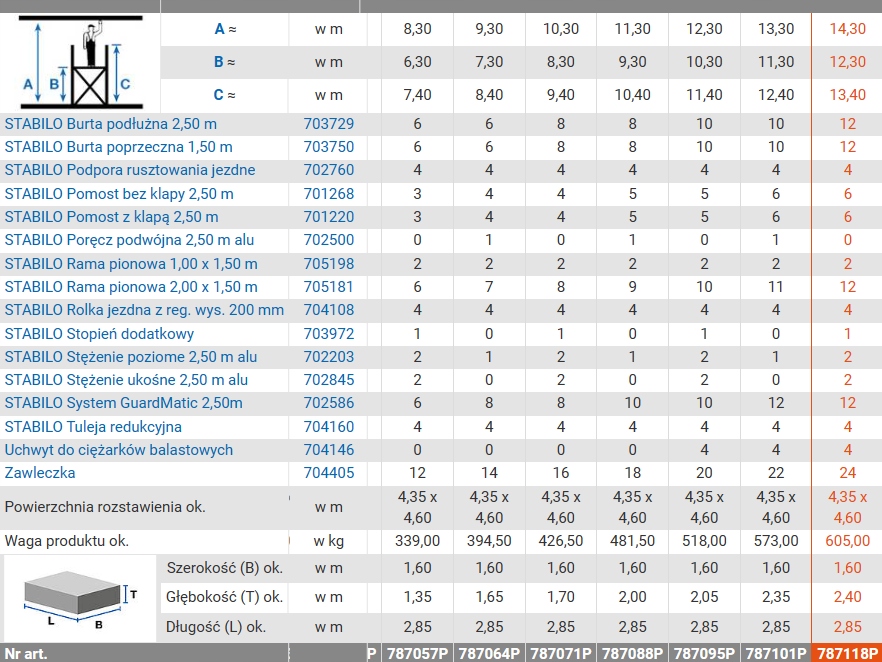Open STABILO Rama pionowa 1,00 x 1,50 m
This screenshot has width=882, height=662.
point(131,264)
